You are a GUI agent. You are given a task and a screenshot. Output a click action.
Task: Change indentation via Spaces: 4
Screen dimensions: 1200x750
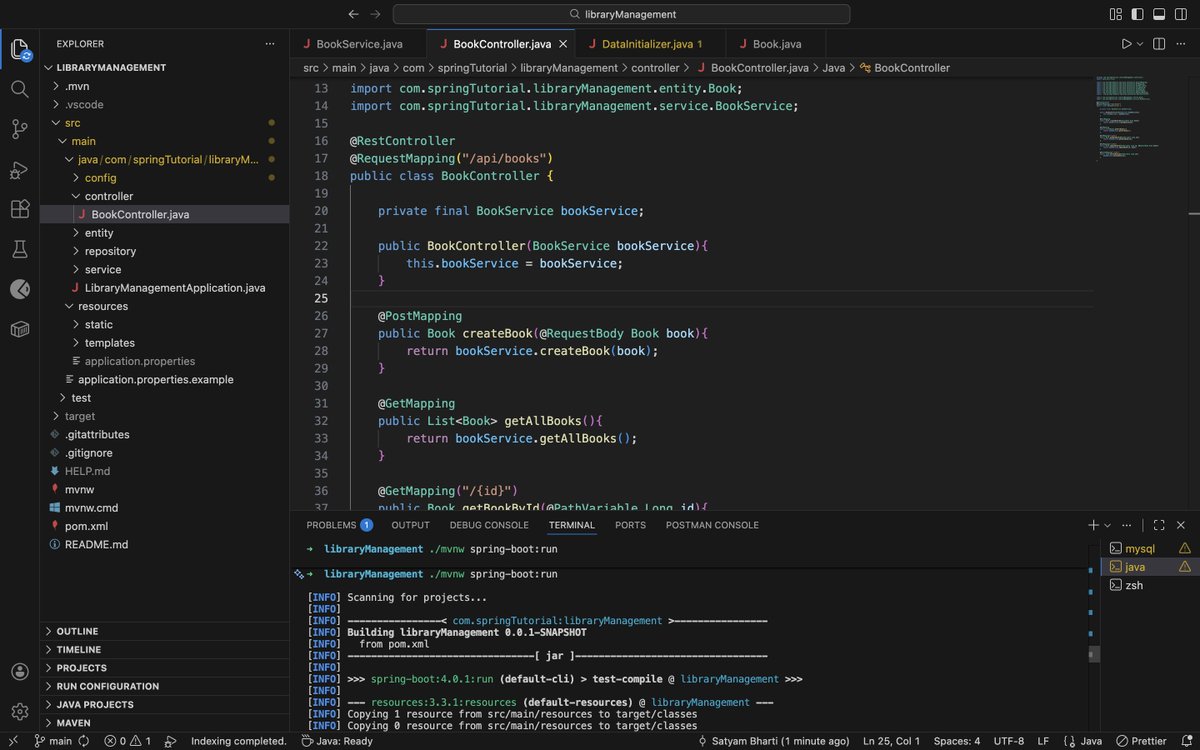tap(957, 741)
